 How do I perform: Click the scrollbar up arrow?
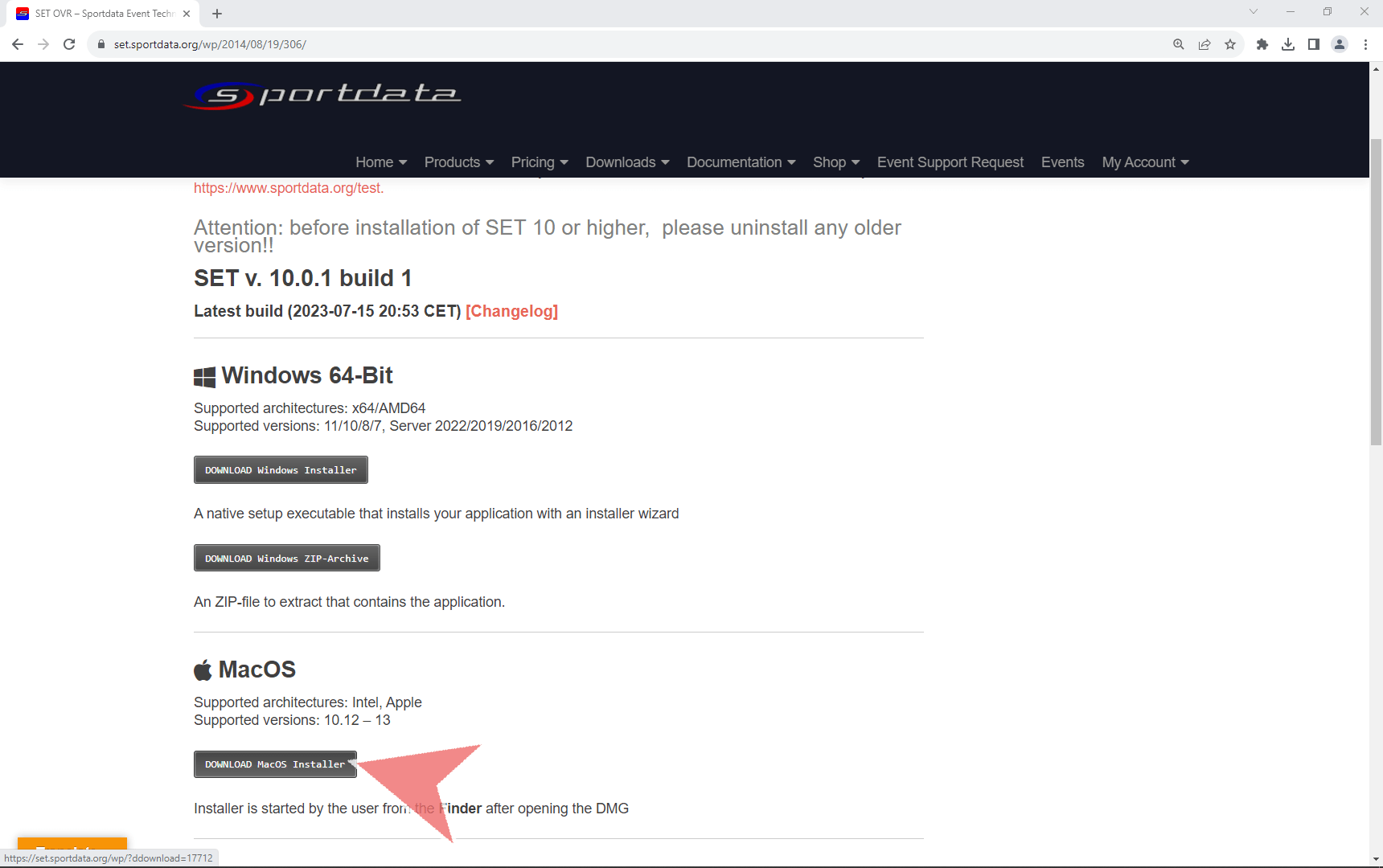tap(1376, 69)
